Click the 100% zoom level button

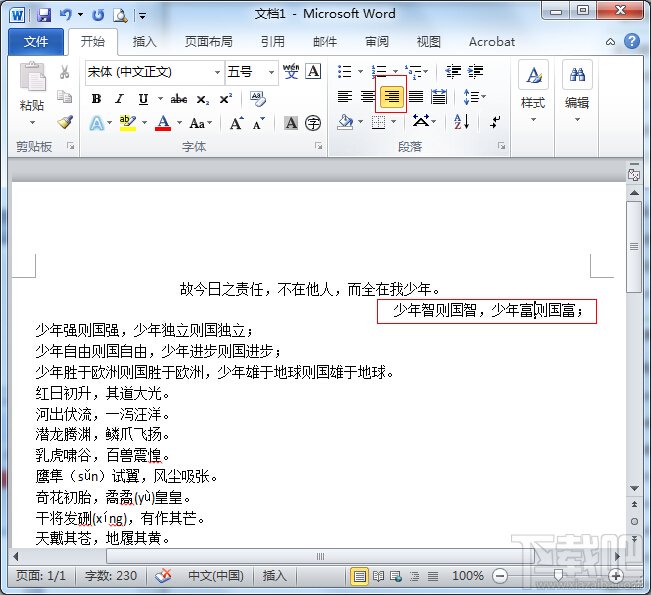tap(467, 576)
